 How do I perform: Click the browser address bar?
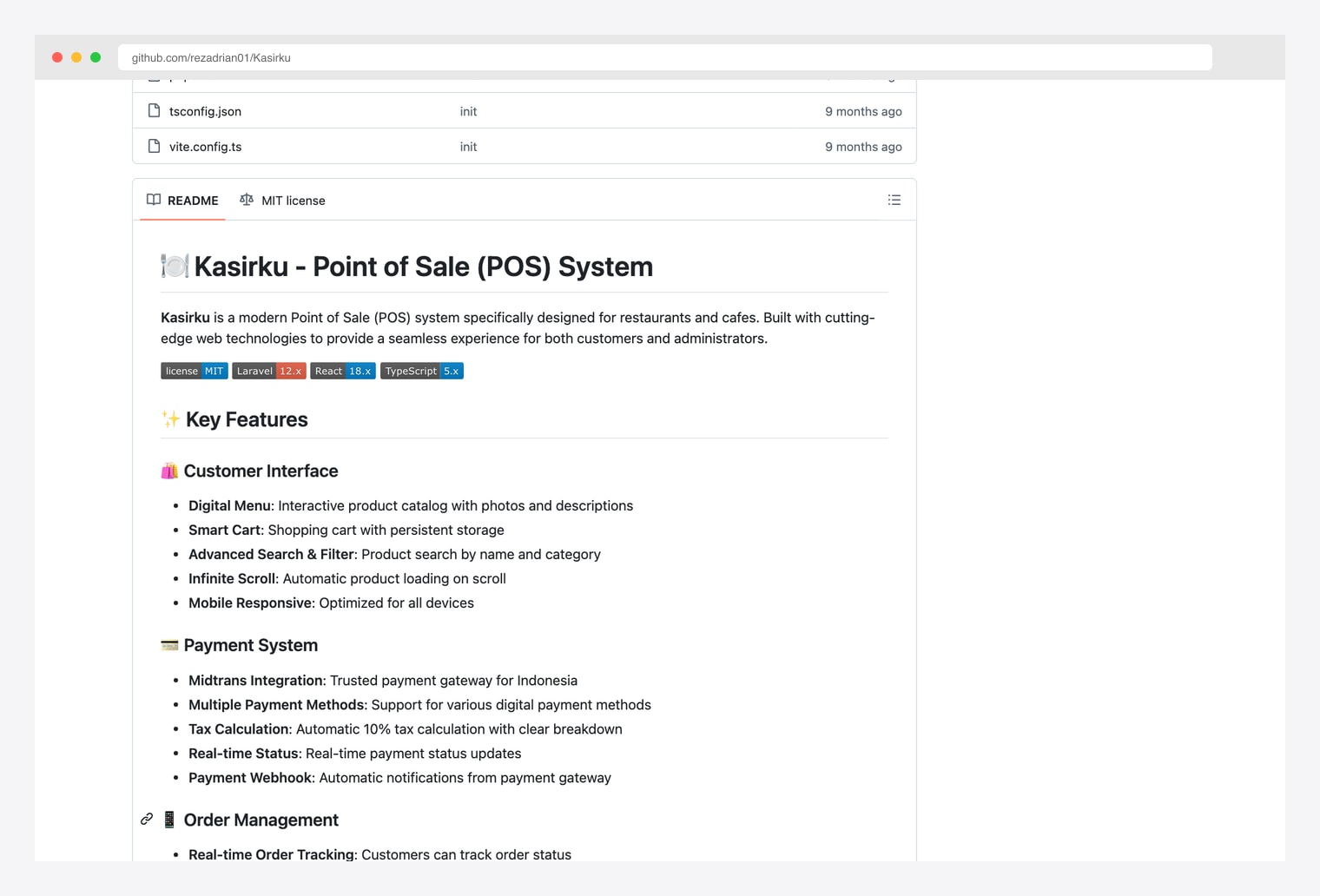pos(665,57)
